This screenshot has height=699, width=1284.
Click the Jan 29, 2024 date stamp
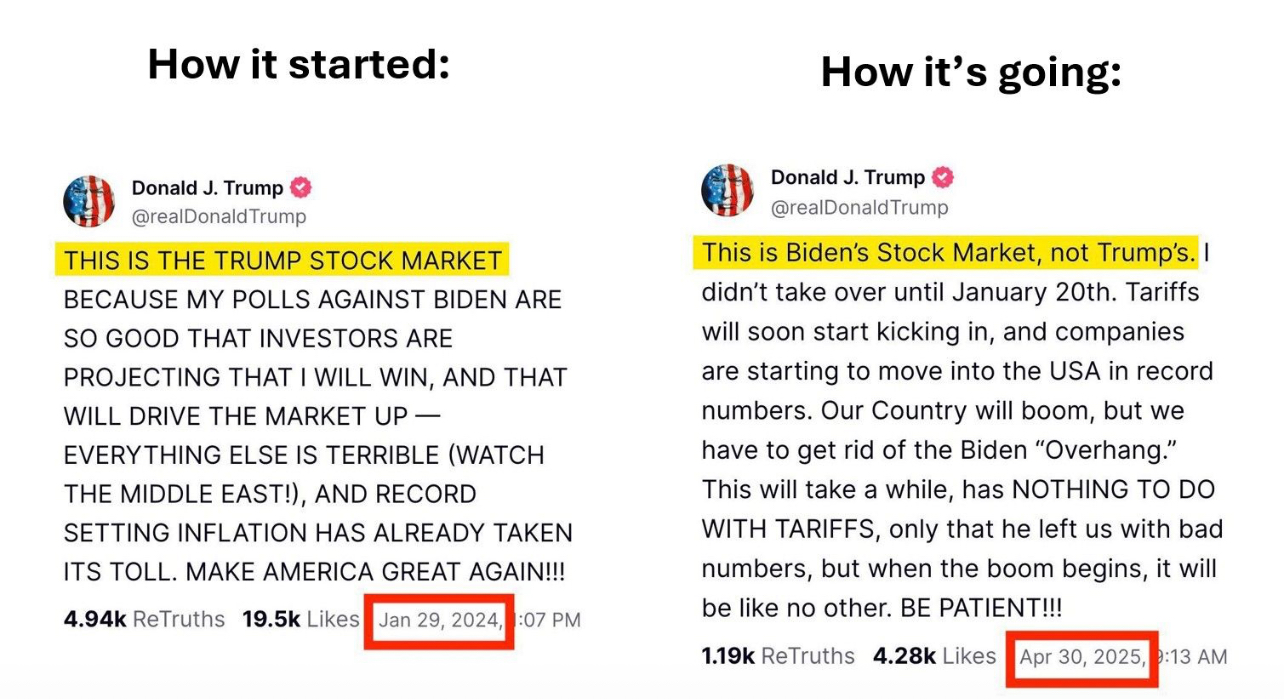click(440, 620)
